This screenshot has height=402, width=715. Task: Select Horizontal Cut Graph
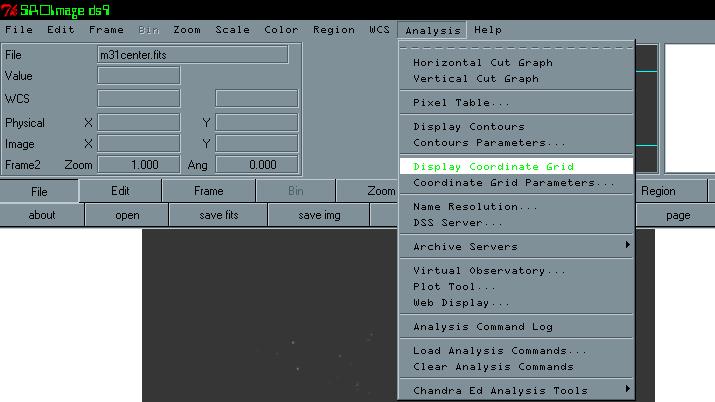[517, 62]
